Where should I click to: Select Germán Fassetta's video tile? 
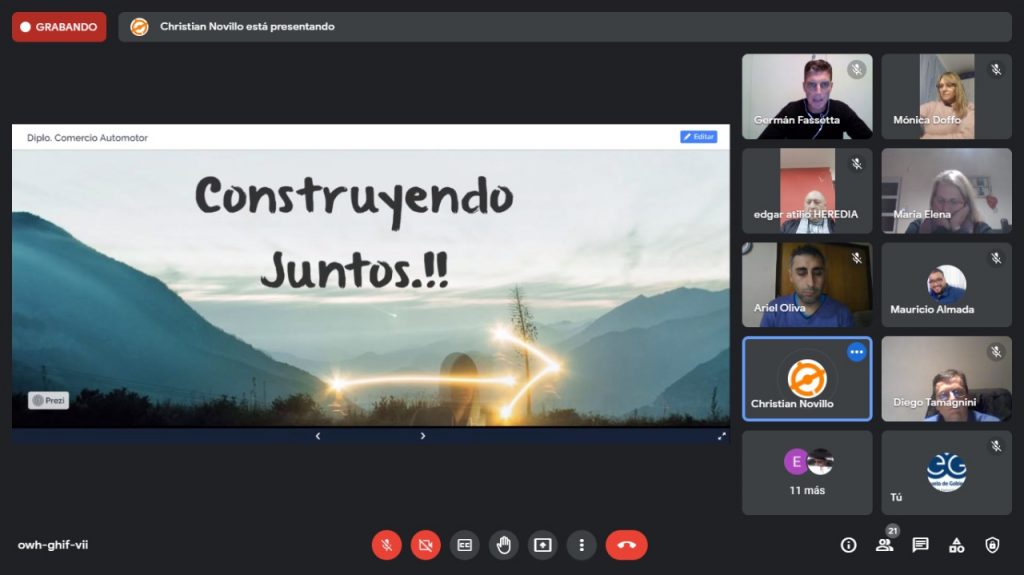(x=807, y=96)
